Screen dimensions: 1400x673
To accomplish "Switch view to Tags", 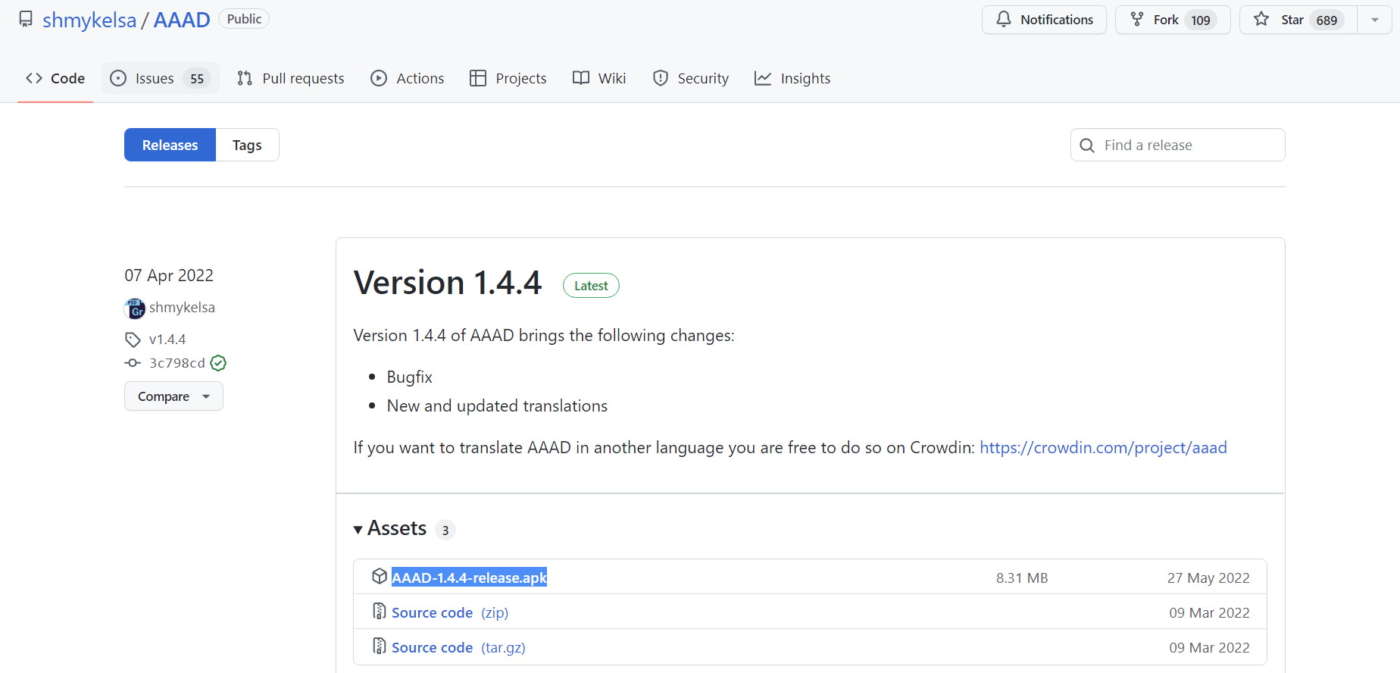I will coord(247,145).
